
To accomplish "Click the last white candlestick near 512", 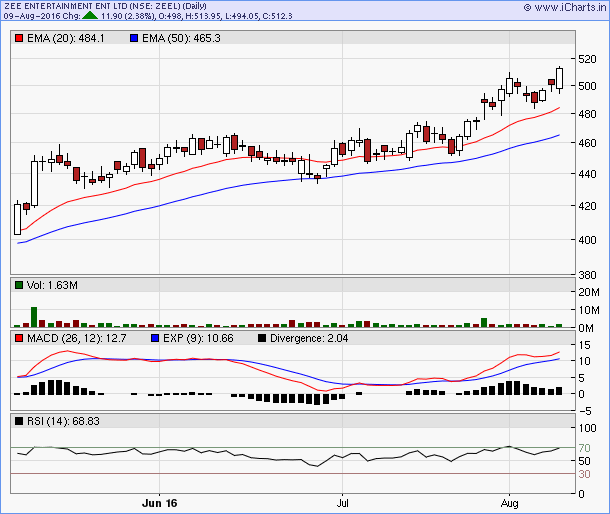I will pos(559,78).
